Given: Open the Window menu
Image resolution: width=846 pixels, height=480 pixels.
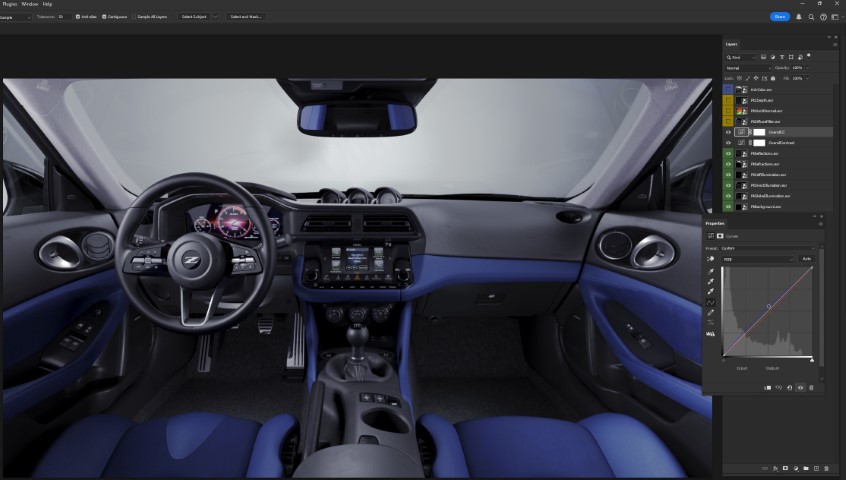Looking at the screenshot, I should [x=27, y=4].
